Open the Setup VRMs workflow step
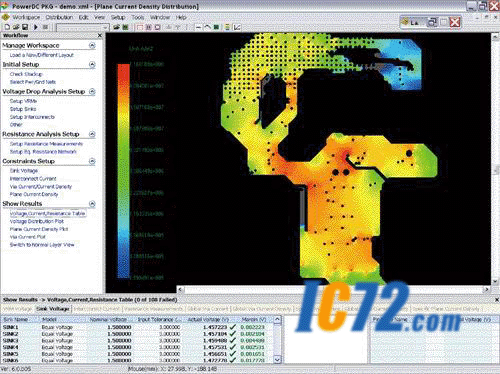 click(x=23, y=101)
